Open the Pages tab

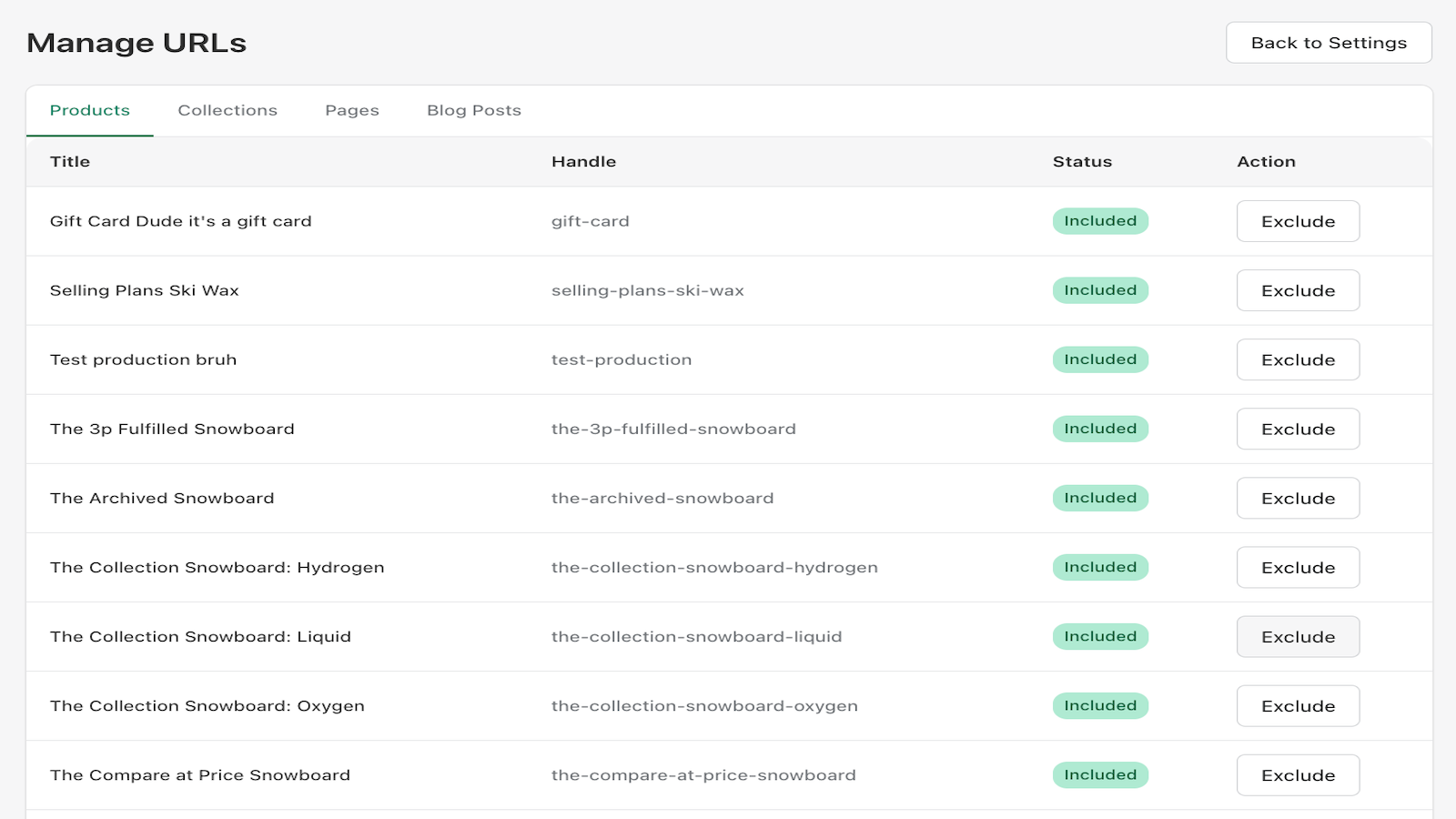click(x=352, y=110)
